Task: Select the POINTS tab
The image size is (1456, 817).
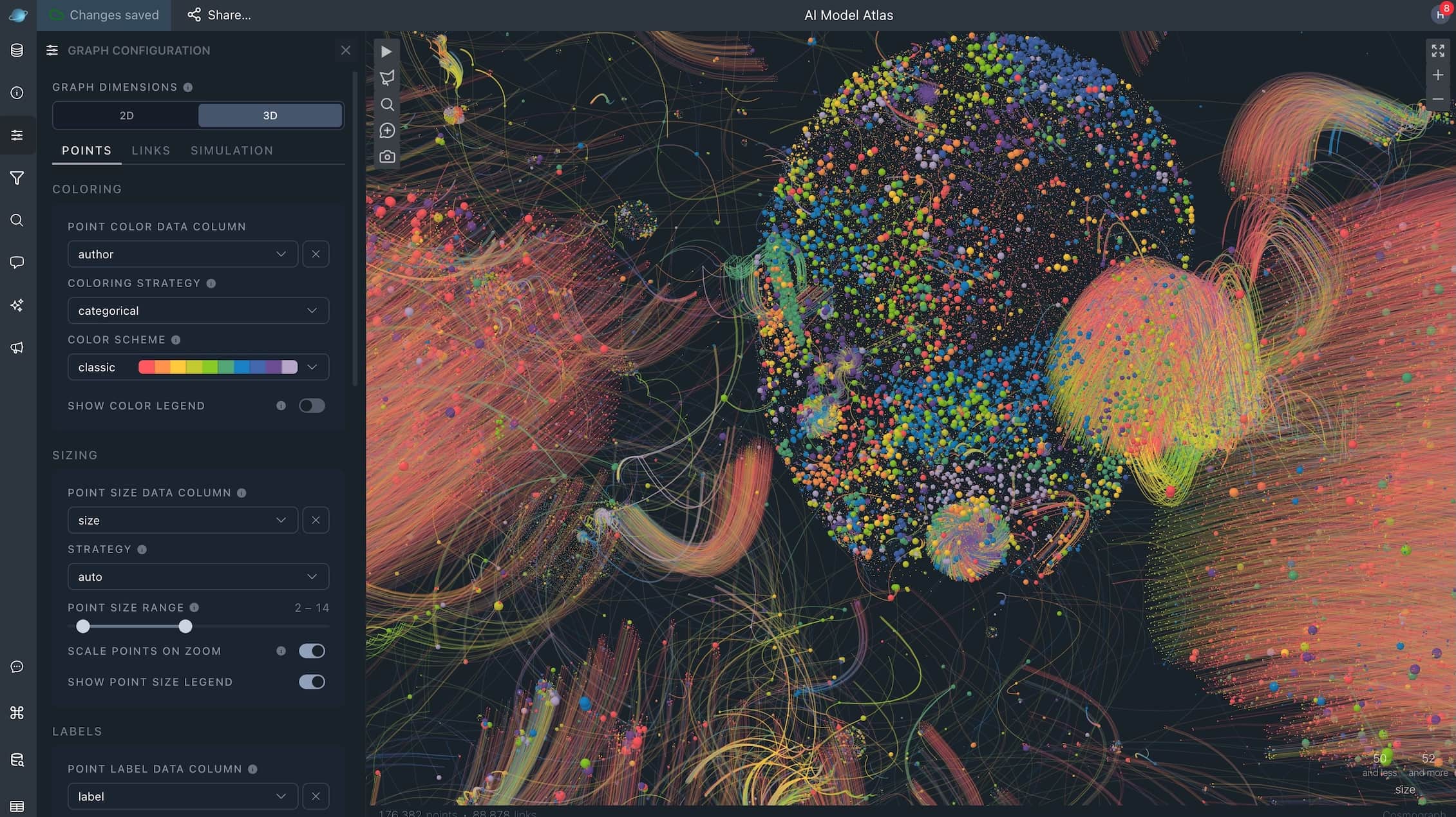Action: click(x=86, y=151)
